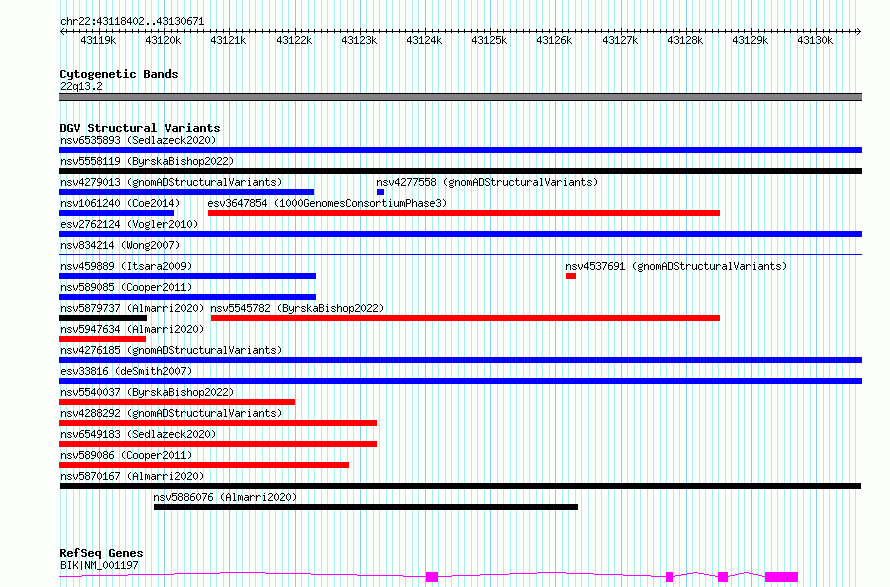The height and width of the screenshot is (587, 890).
Task: Open nsv4277558 (gnomADStructuralVariants) label
Action: pos(487,182)
